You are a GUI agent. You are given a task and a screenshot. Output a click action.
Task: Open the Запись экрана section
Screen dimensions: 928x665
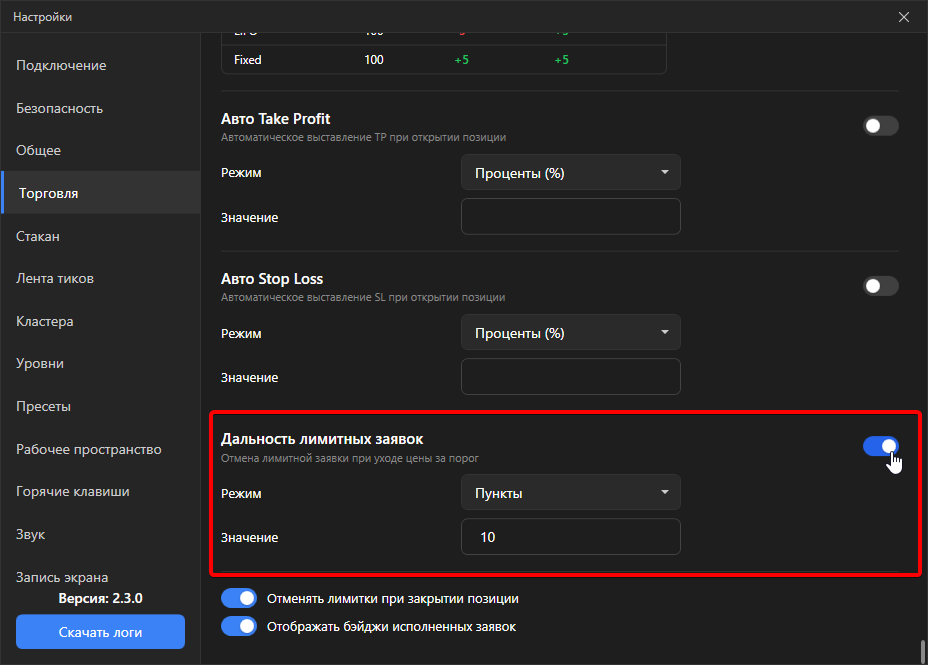click(62, 577)
